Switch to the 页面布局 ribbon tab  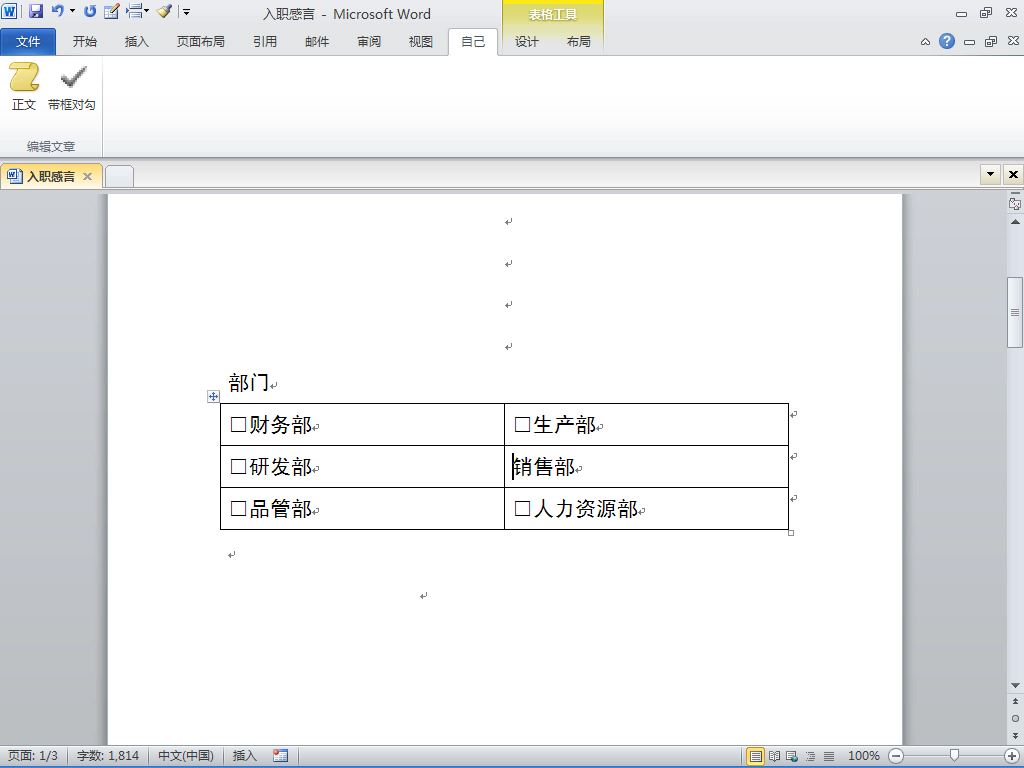tap(200, 42)
